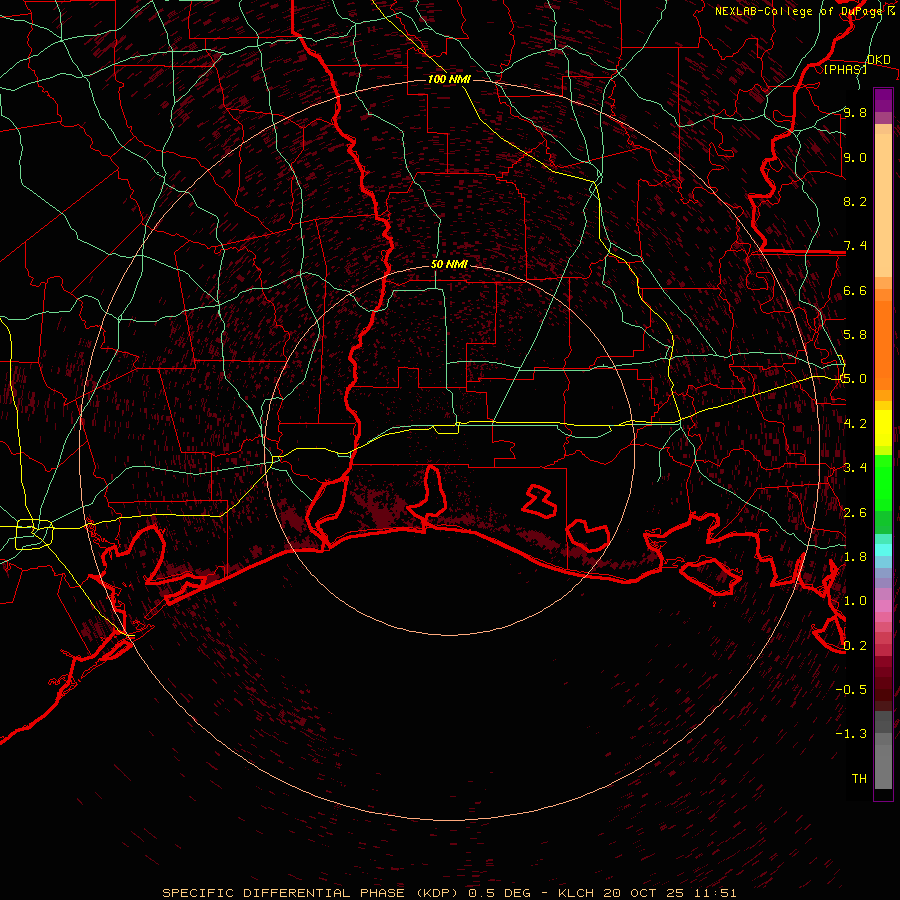Click the 9.8 value on color scale
This screenshot has width=900, height=900.
(x=855, y=112)
